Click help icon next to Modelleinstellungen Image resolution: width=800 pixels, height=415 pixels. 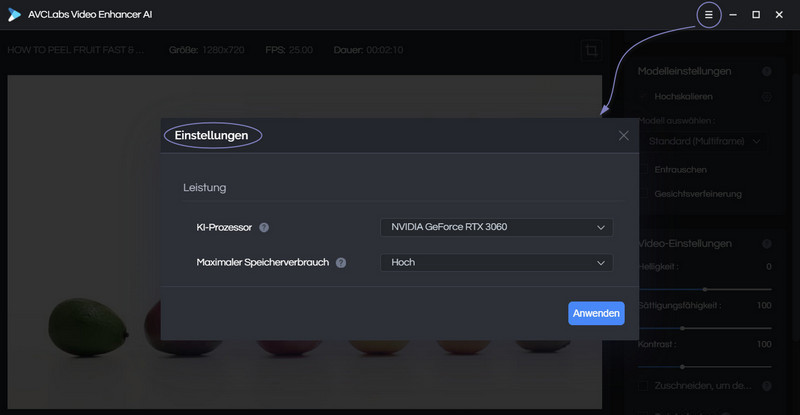[x=767, y=72]
